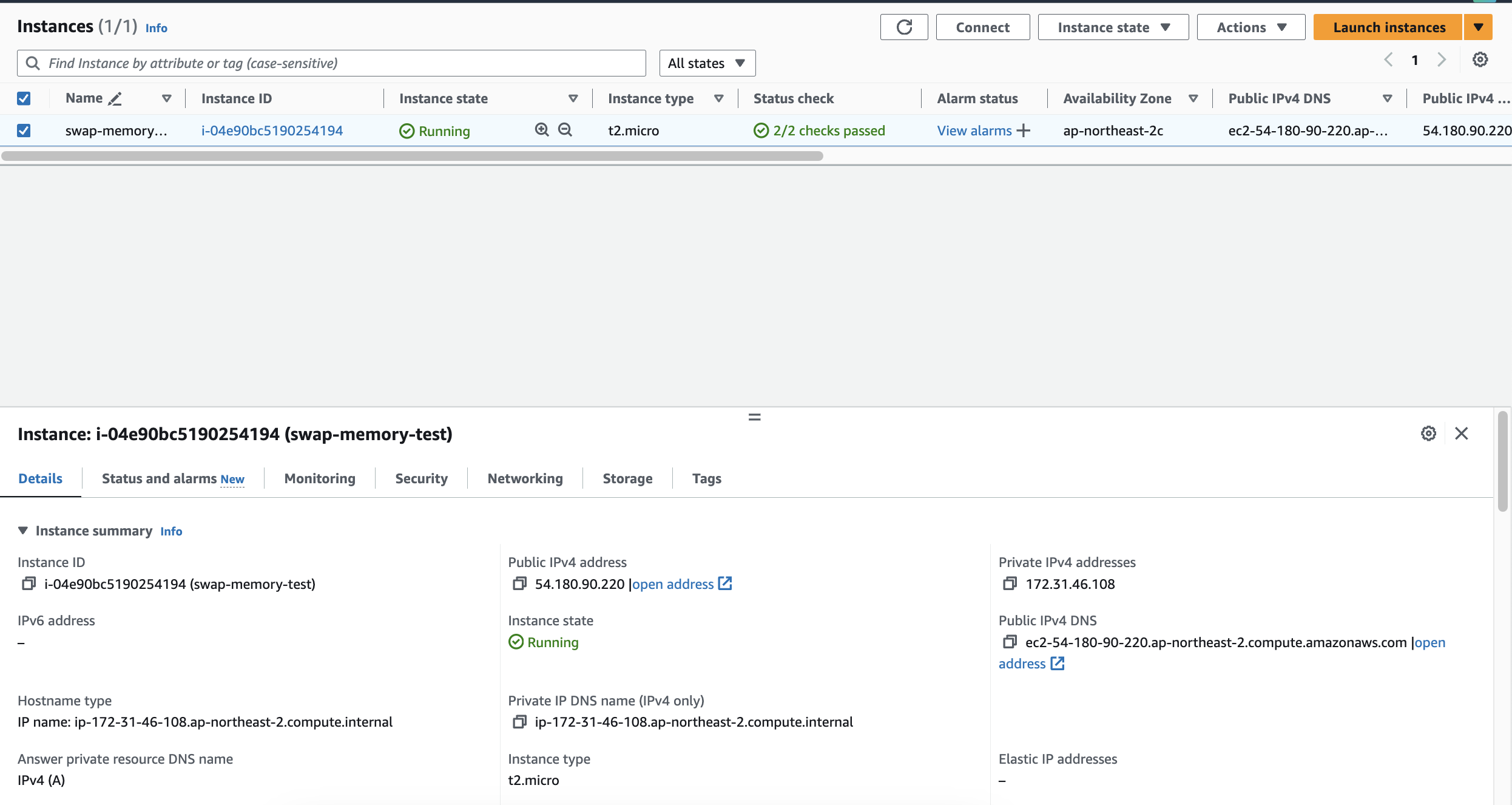Collapse the Instance summary section
The width and height of the screenshot is (1512, 805).
click(23, 531)
